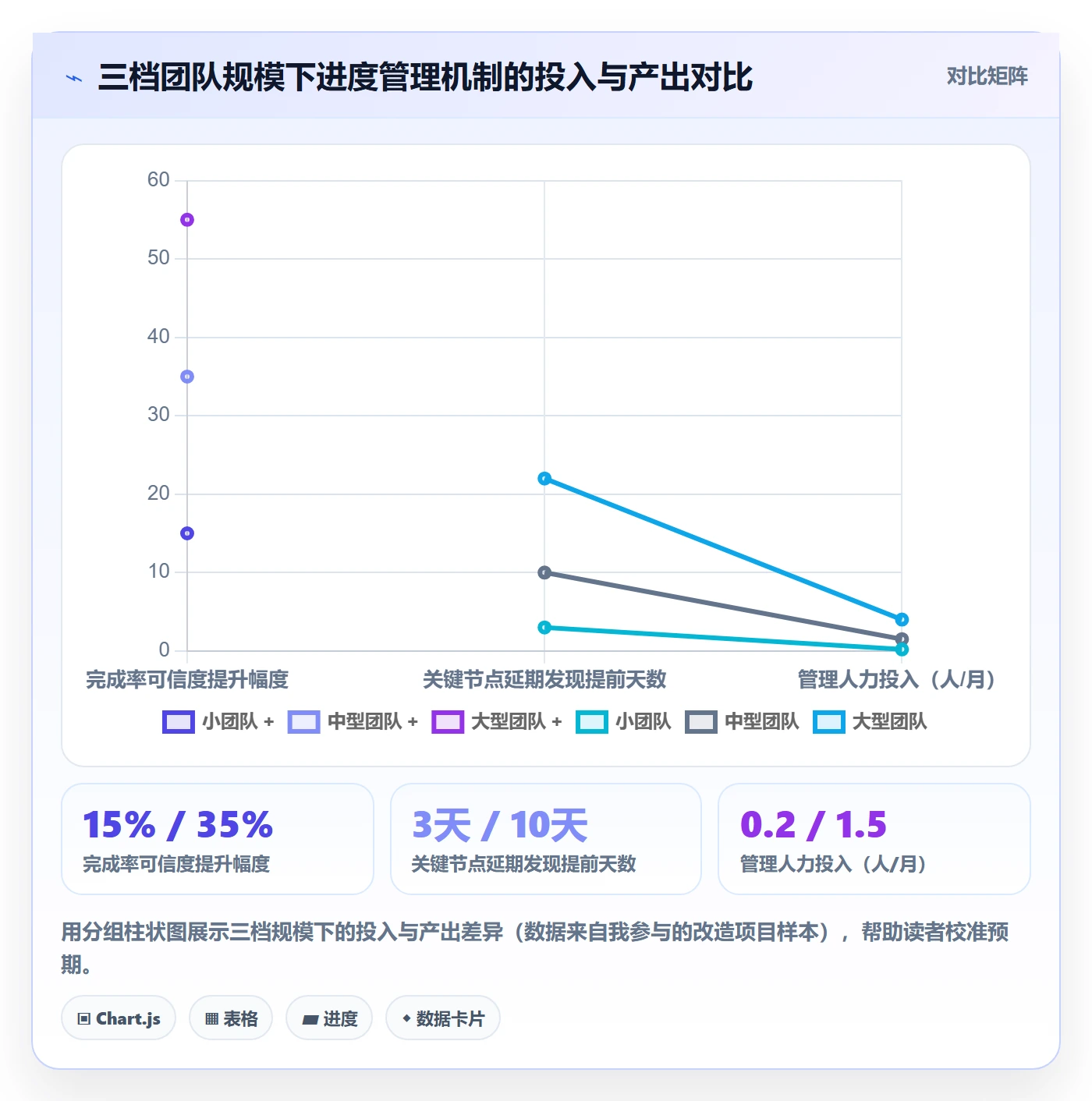Image resolution: width=1092 pixels, height=1101 pixels.
Task: Click the y-axis value 30
Action: coord(158,415)
